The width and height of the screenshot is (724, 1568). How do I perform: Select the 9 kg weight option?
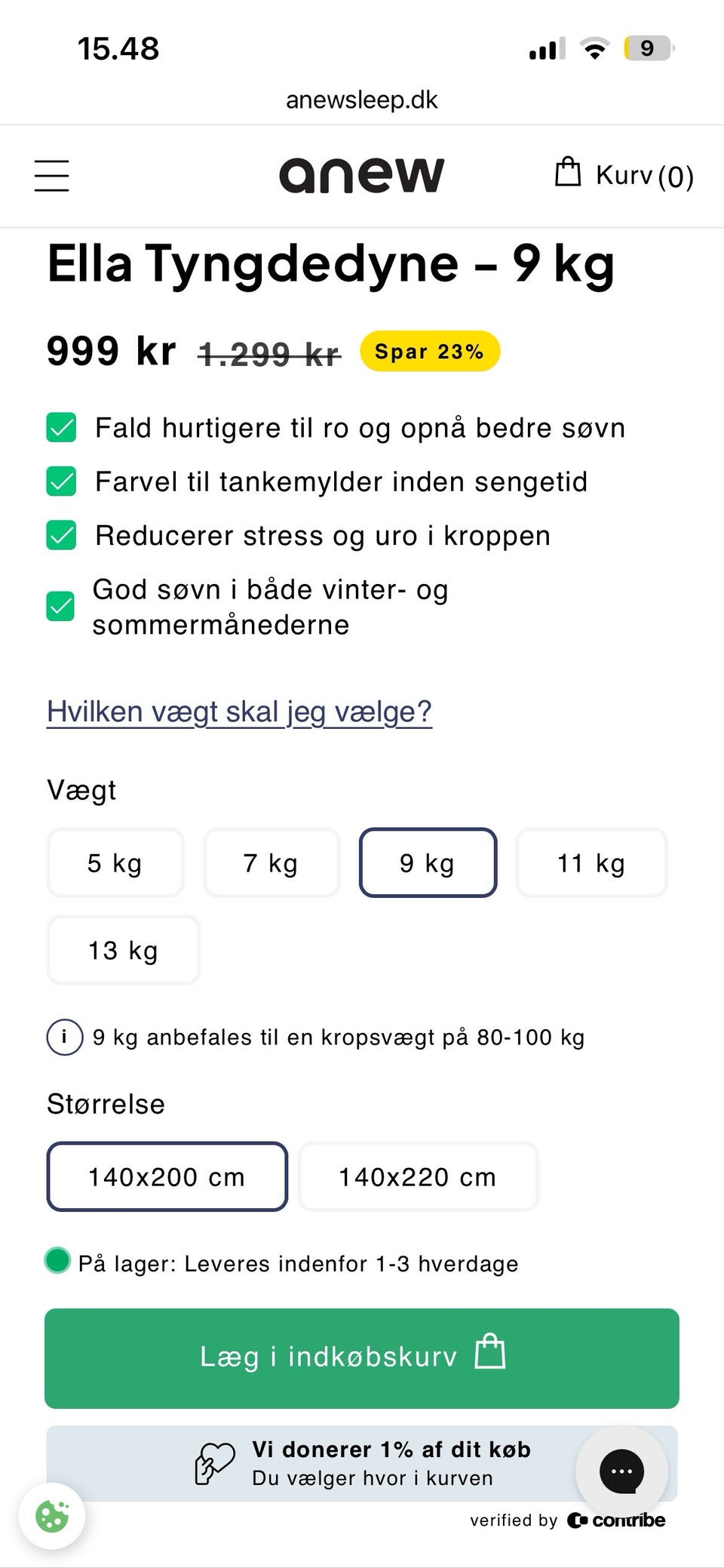428,863
